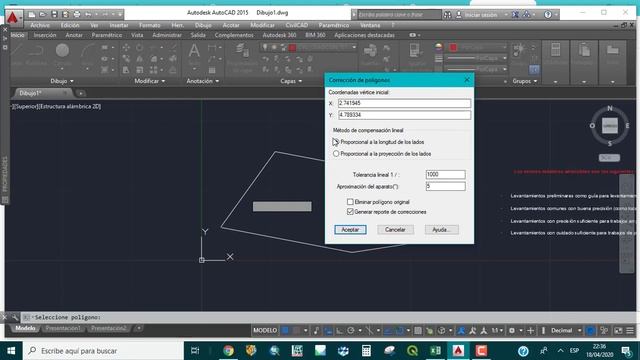
Task: Toggle the grid display in status bar
Action: [285, 331]
